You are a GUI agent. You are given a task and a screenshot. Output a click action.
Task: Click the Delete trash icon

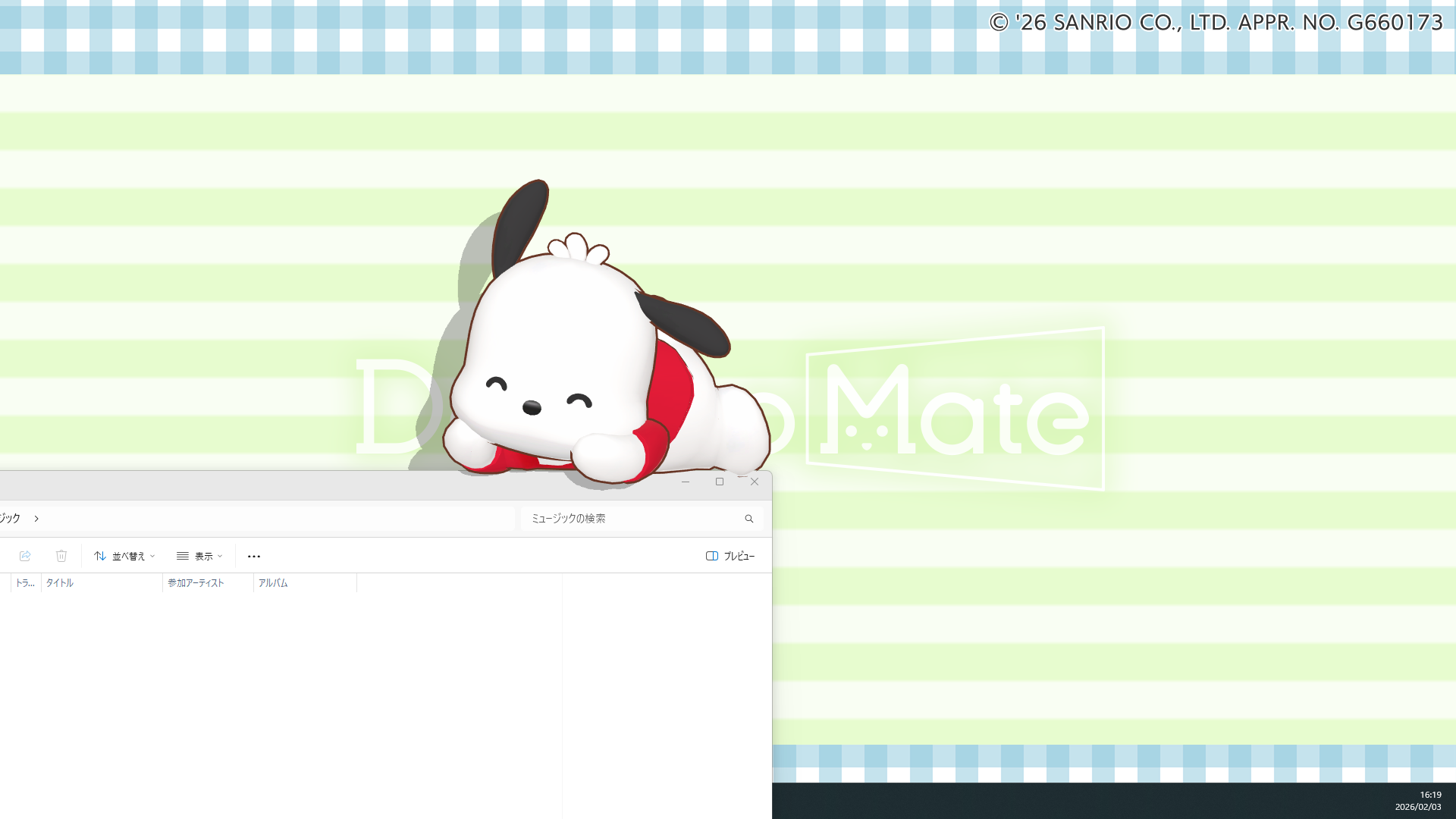point(61,556)
